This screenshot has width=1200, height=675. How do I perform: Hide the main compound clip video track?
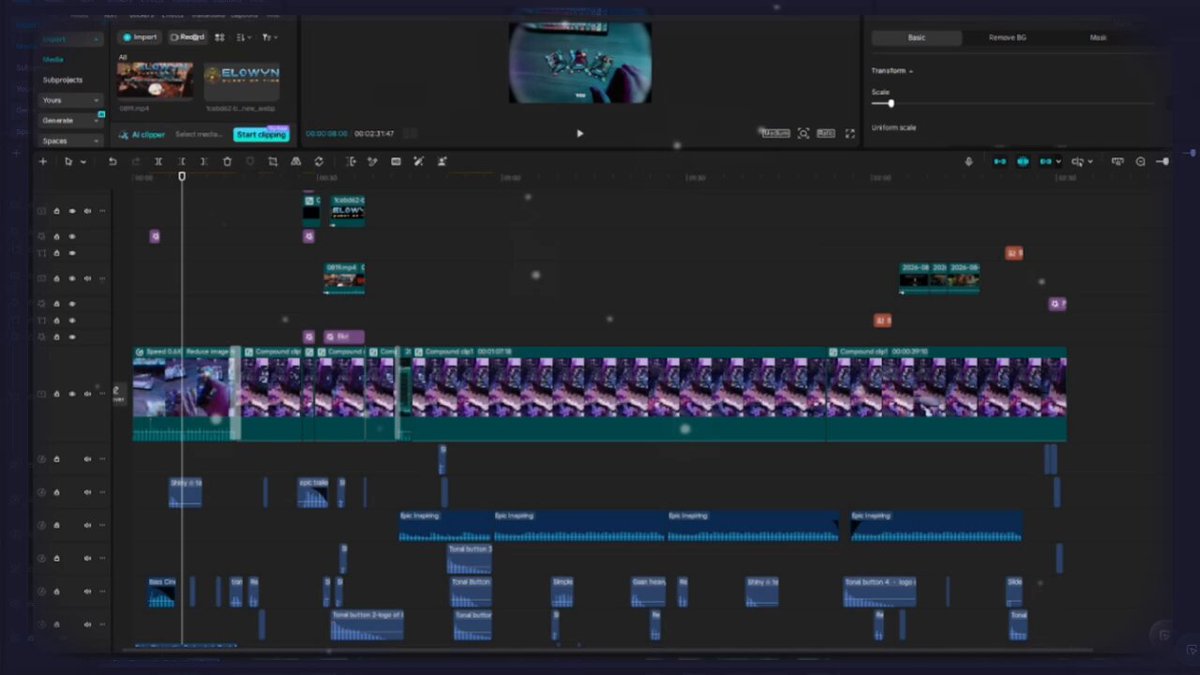[x=72, y=394]
